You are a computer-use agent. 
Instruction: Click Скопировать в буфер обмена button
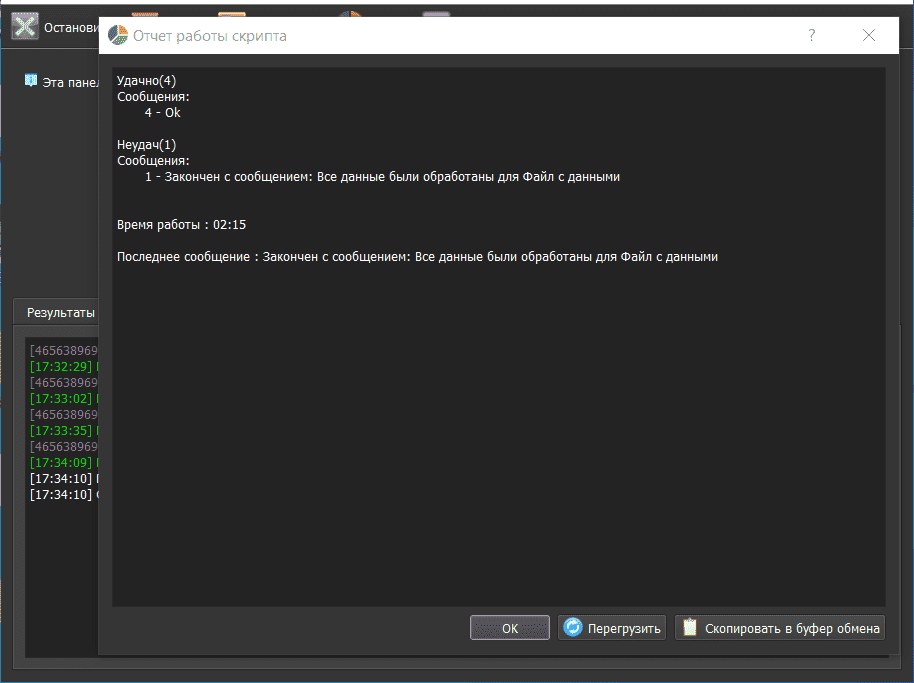point(780,628)
